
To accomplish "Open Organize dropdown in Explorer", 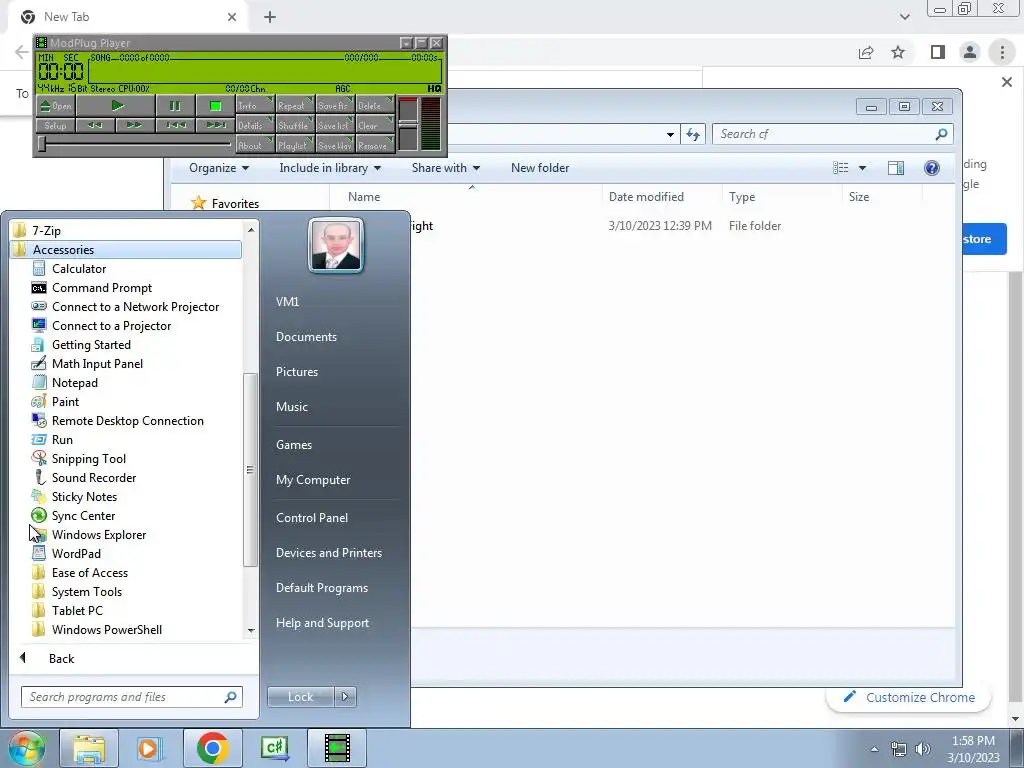I will [219, 167].
